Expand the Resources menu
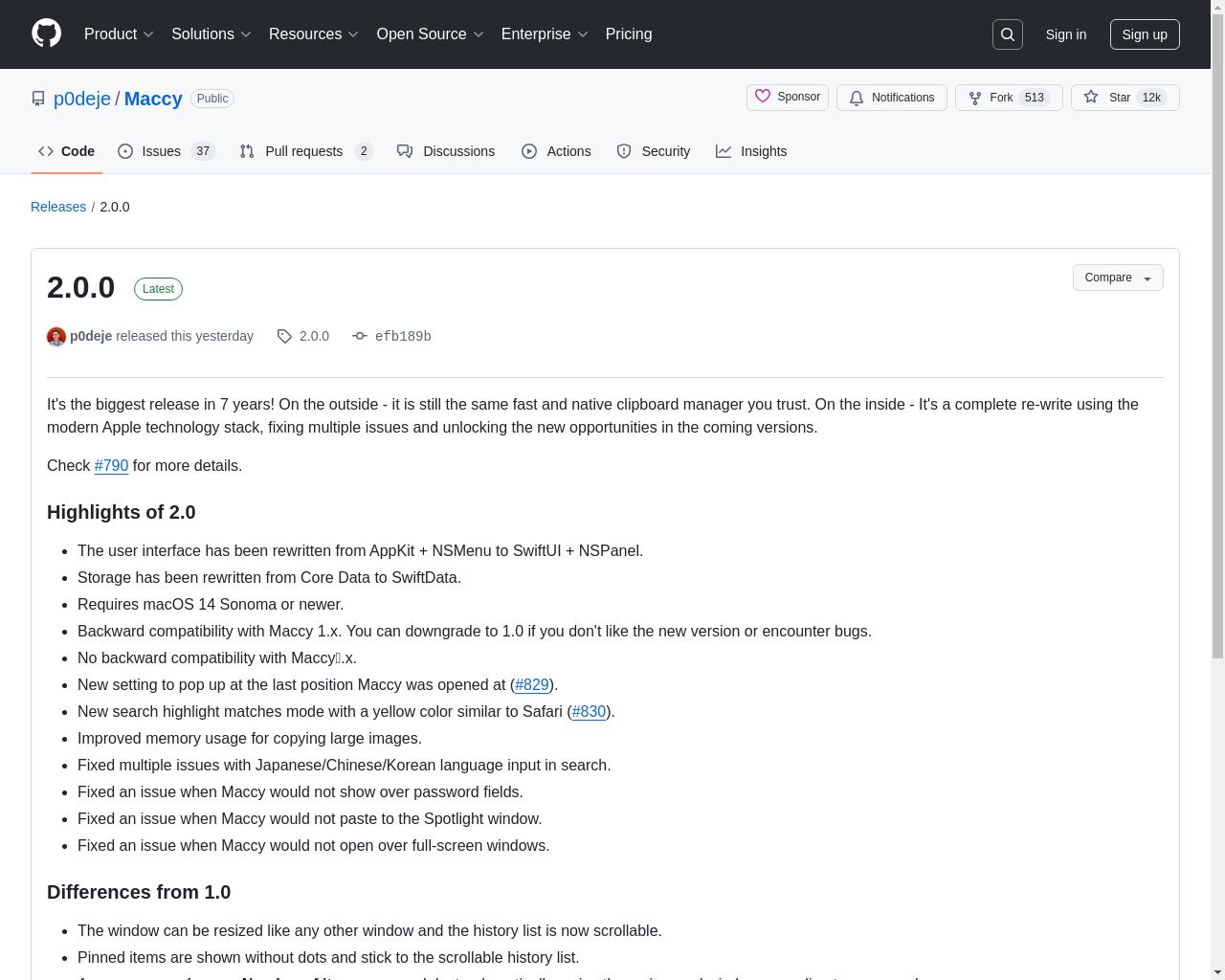 pyautogui.click(x=314, y=34)
